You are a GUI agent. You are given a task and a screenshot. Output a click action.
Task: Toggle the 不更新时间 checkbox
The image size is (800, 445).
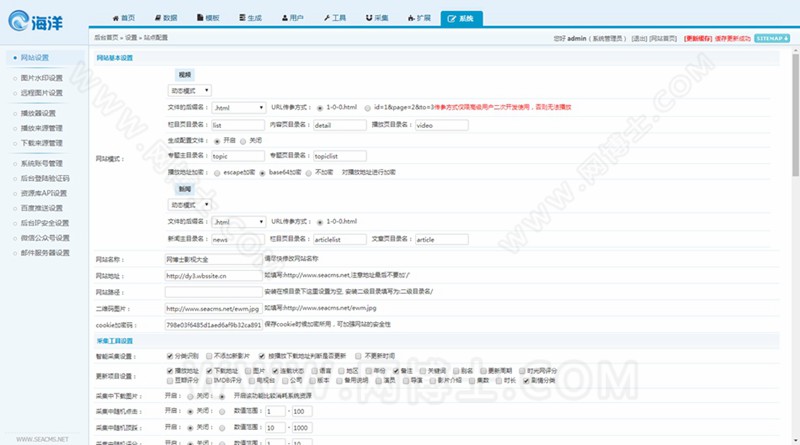pyautogui.click(x=358, y=356)
